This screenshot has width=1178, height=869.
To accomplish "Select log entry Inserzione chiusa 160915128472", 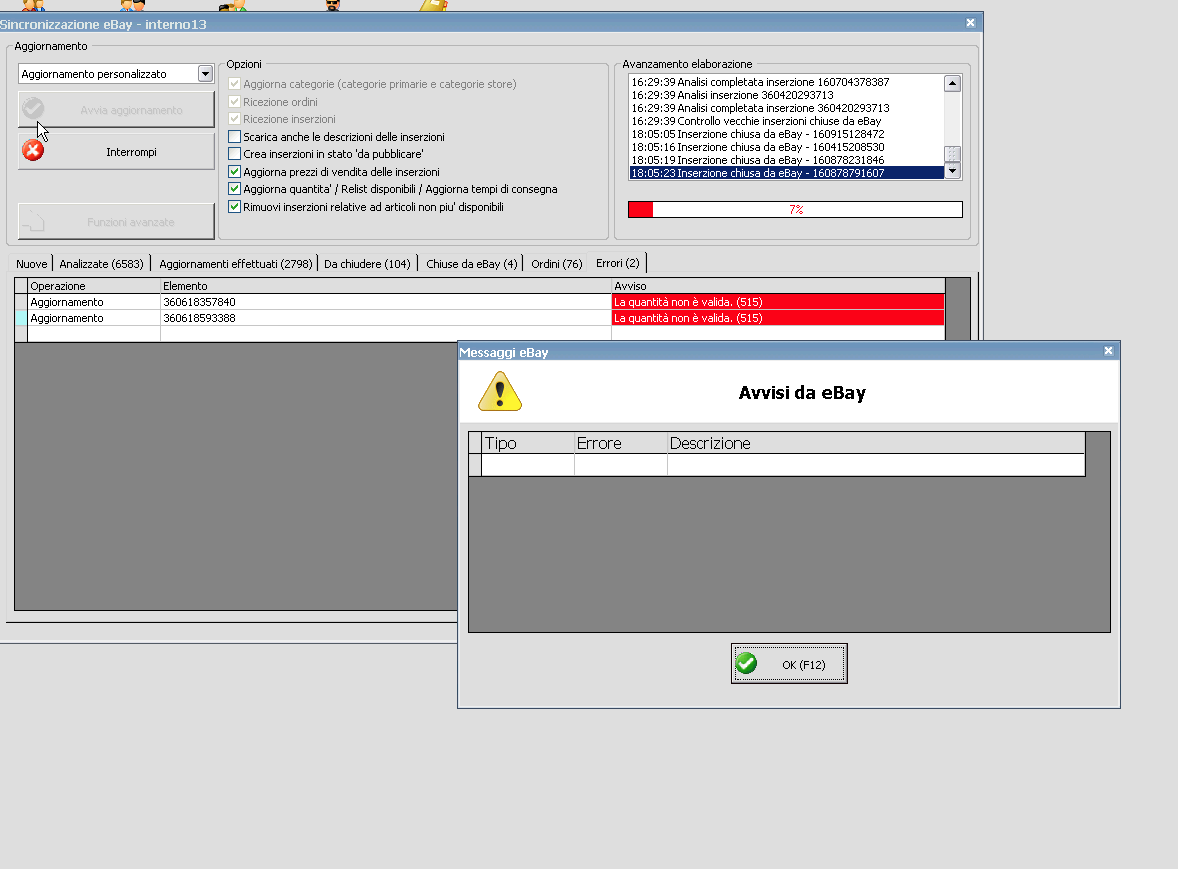I will [x=787, y=134].
